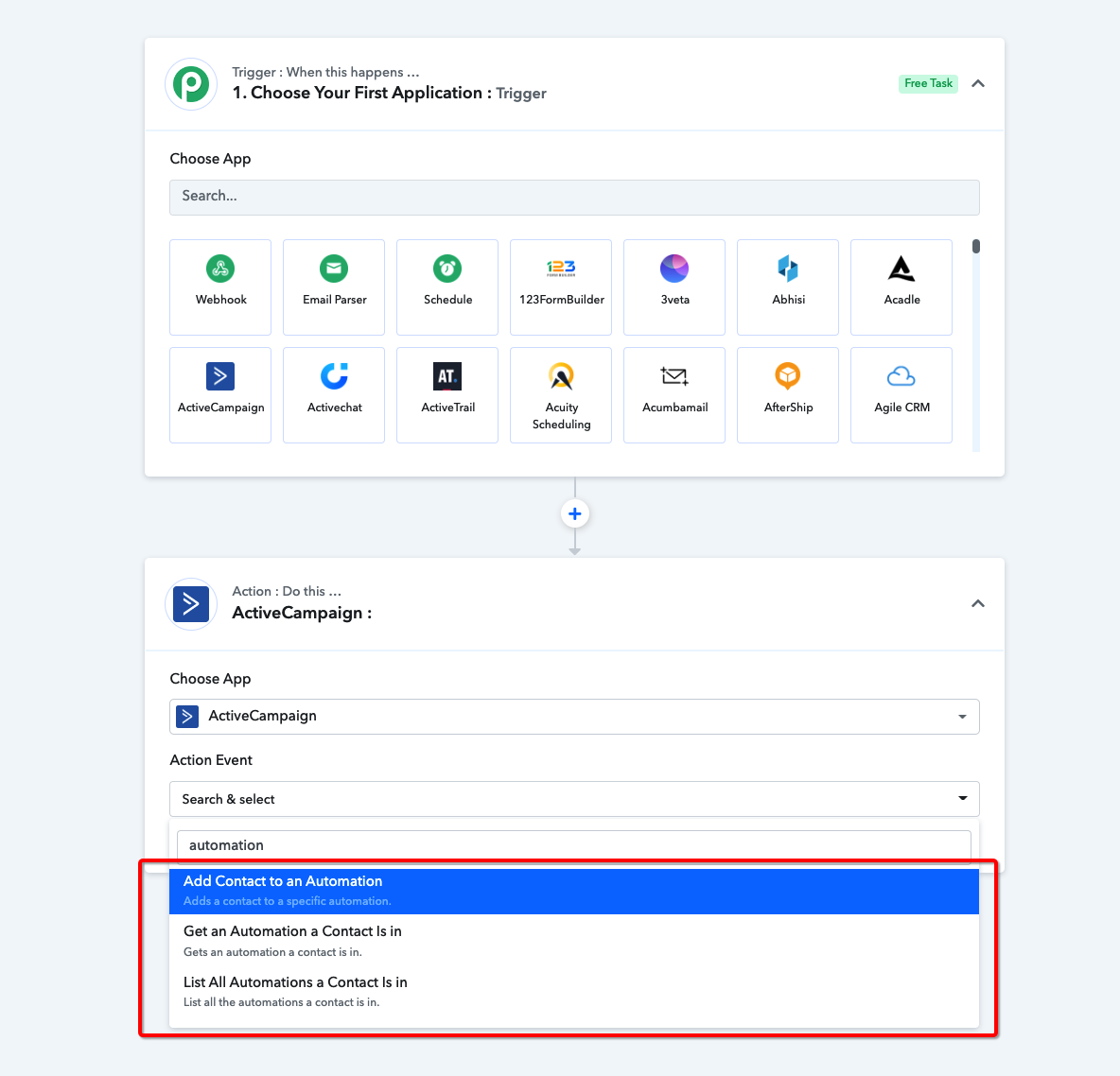
Task: Open the Action Event Search & select dropdown
Action: point(574,799)
